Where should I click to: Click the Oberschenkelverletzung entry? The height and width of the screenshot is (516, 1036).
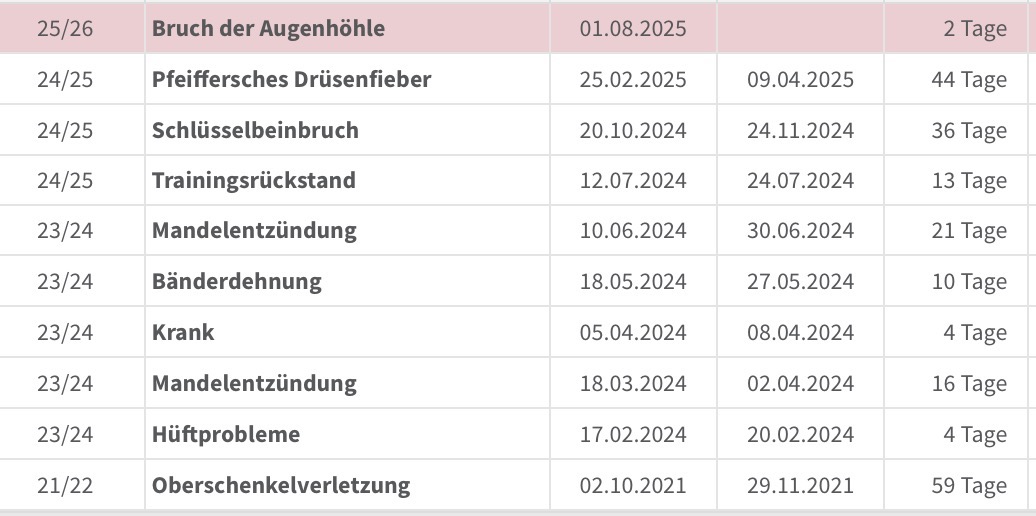(281, 486)
